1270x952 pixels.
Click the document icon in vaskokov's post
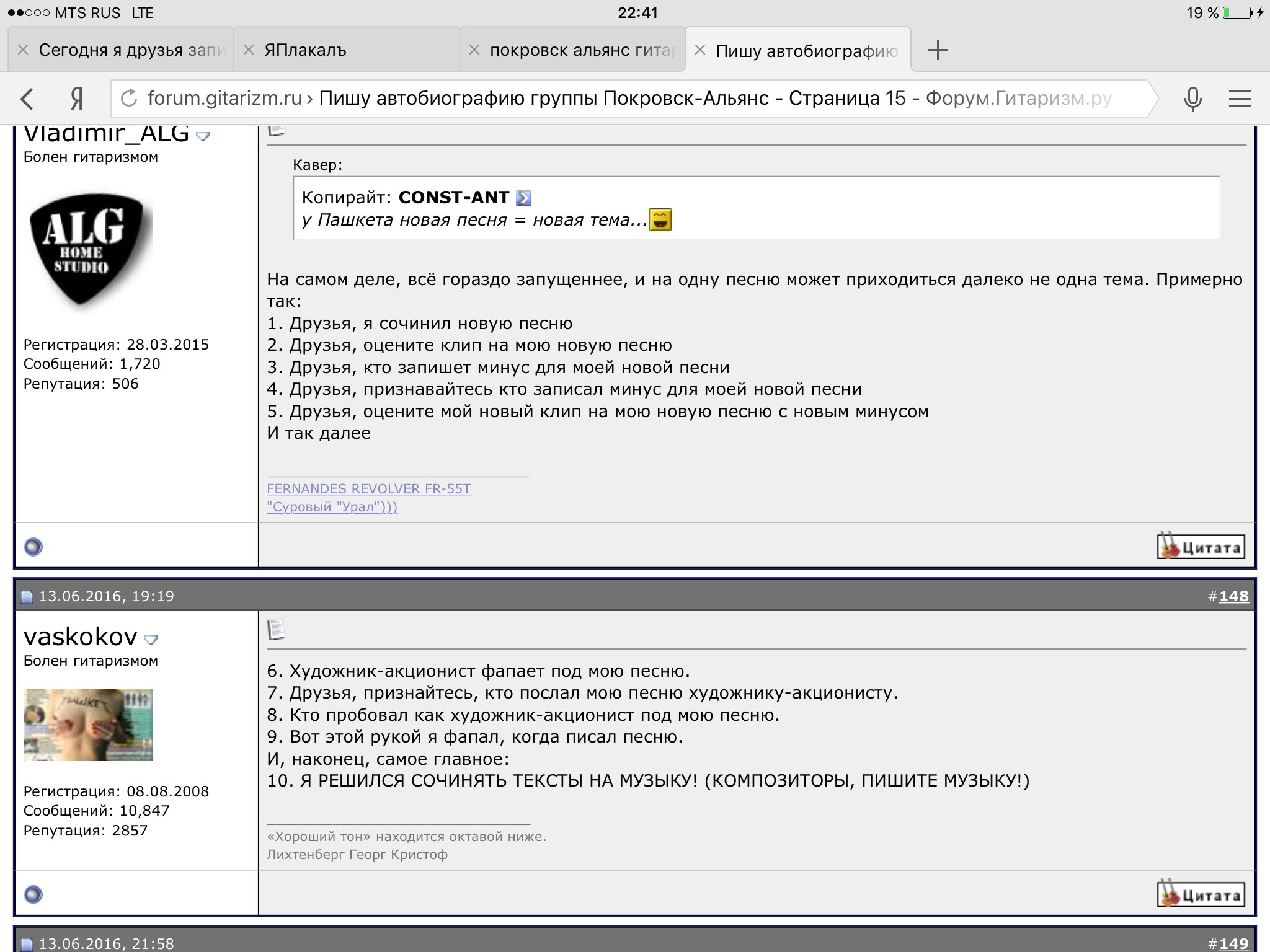276,629
